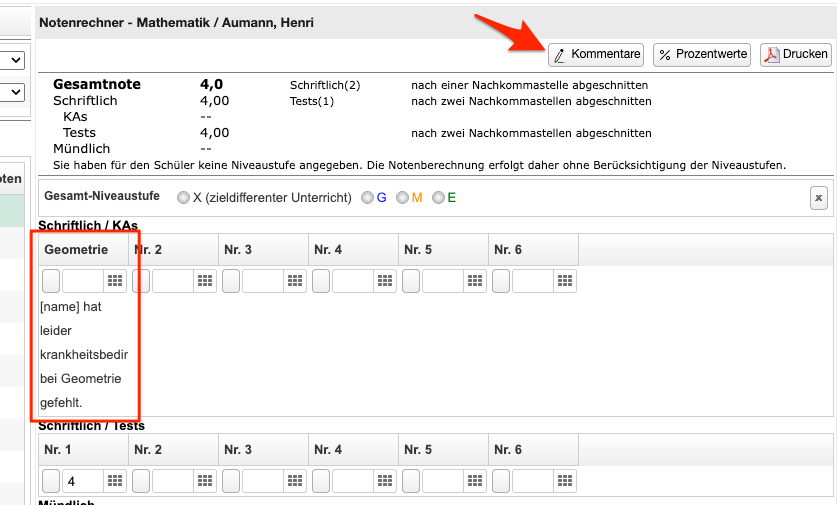Open the grid picker for KAs Nr. 4

coord(385,281)
